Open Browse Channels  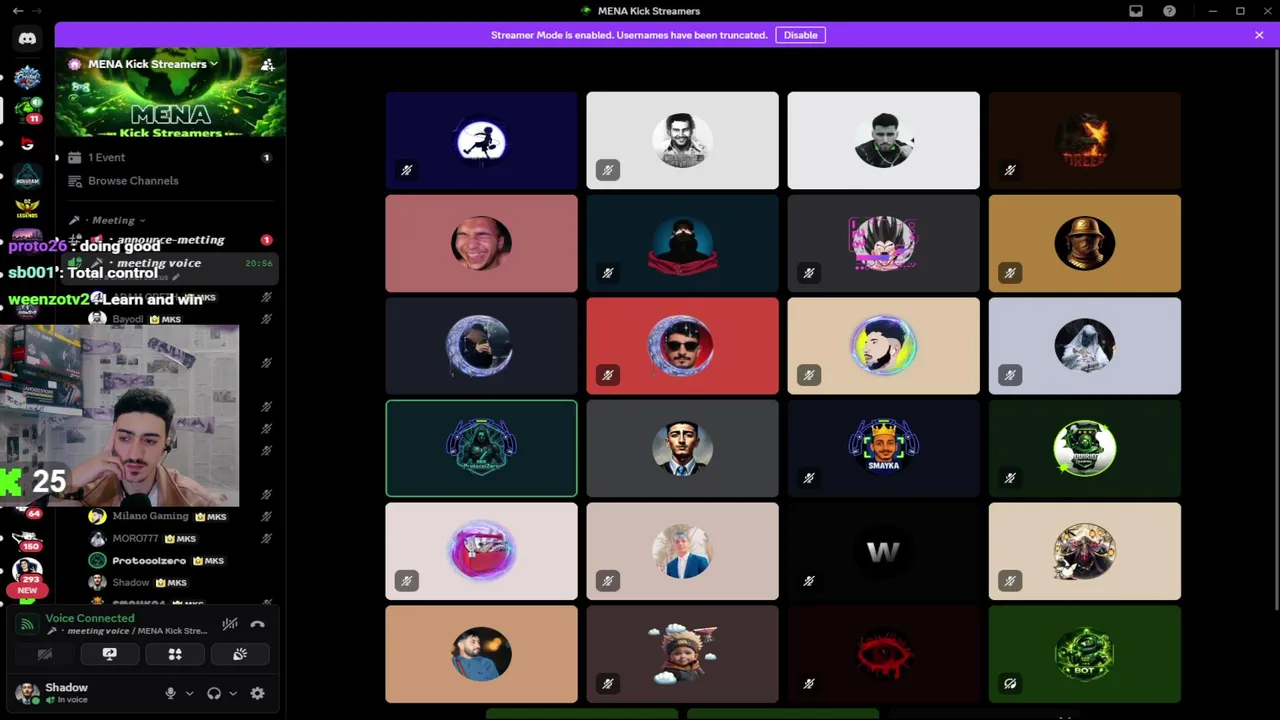(x=170, y=181)
